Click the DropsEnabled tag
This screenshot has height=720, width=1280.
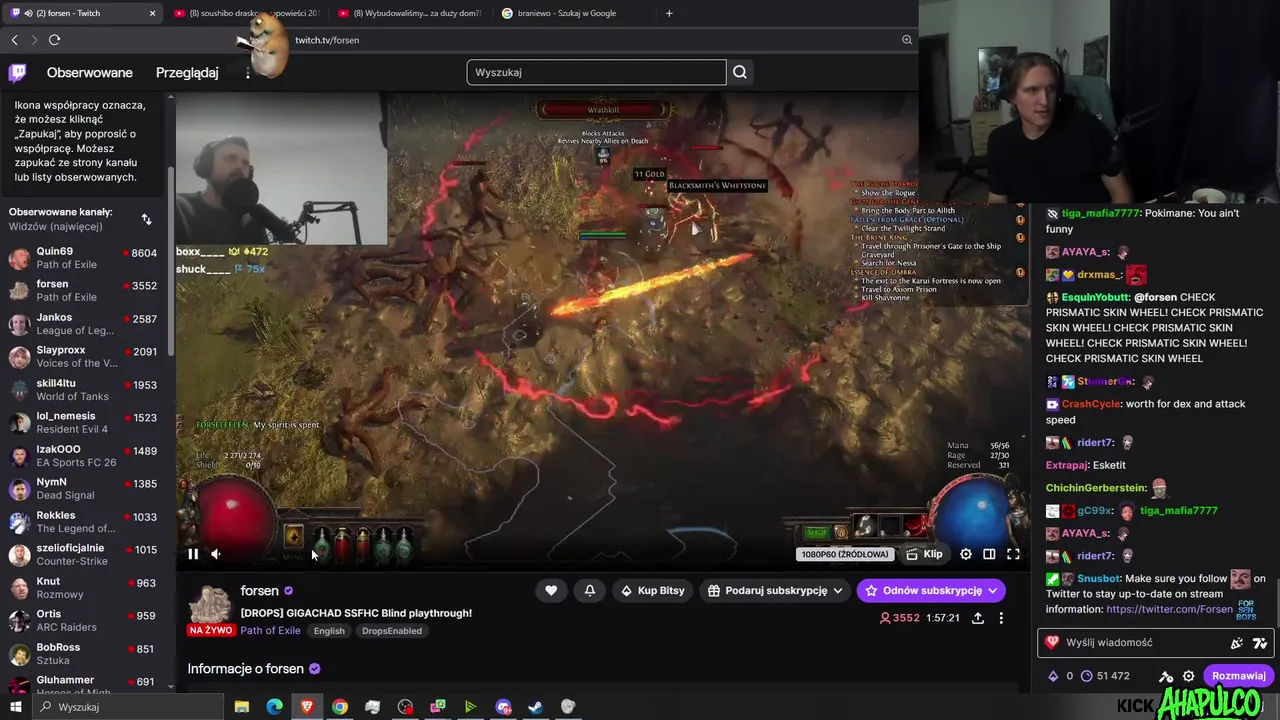click(392, 631)
